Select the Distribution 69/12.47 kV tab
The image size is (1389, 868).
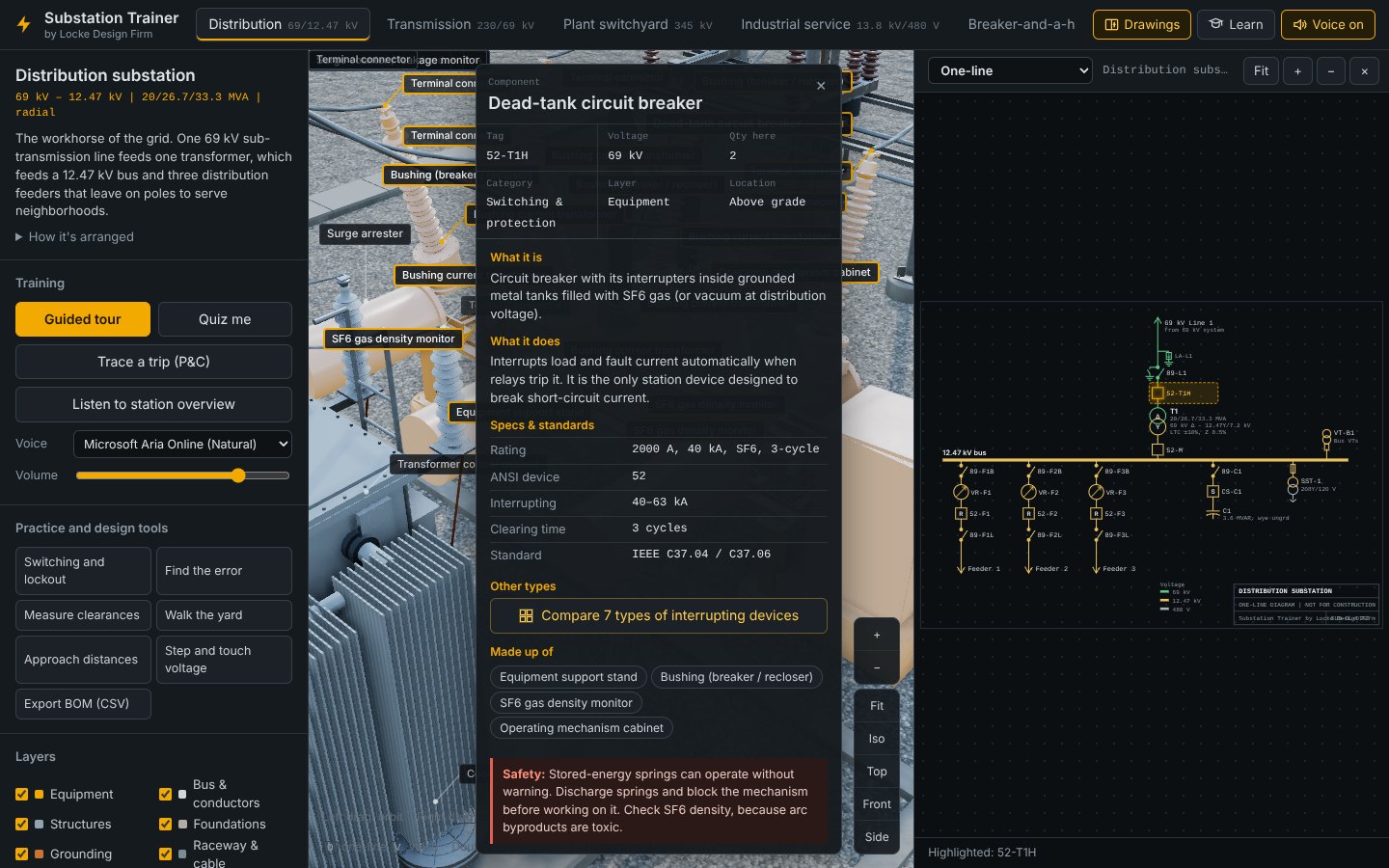283,24
